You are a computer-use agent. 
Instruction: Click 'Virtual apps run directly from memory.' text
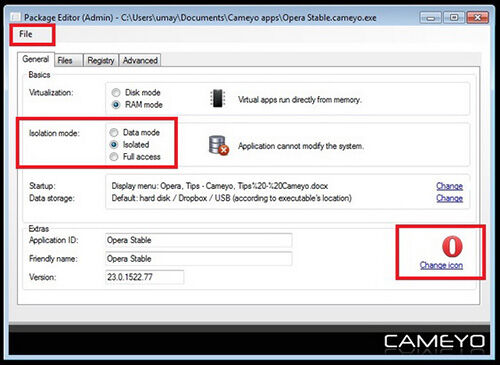click(x=300, y=100)
